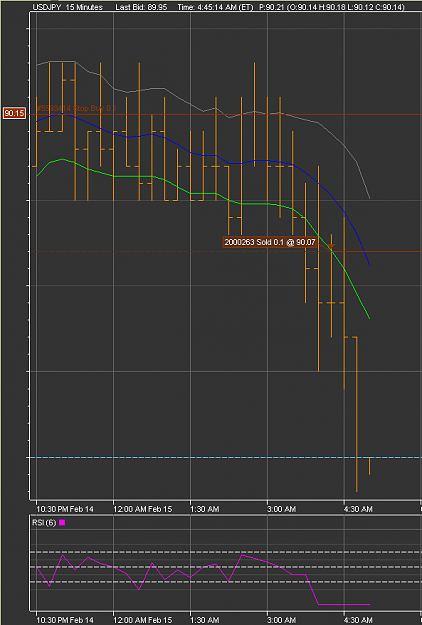Click '10:30 PM Feb 14' on main chart axis
Screen dimensions: 422x625
coord(65,509)
